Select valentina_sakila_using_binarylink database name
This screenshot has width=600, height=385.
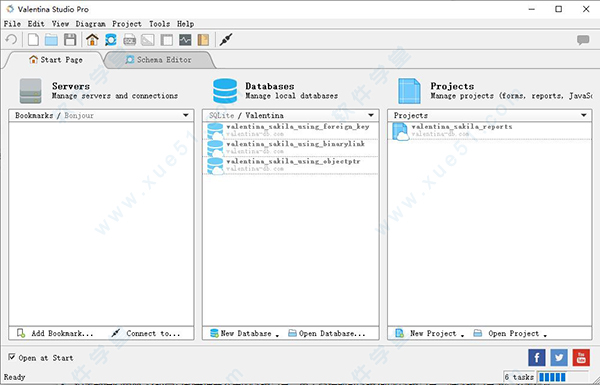(x=295, y=144)
